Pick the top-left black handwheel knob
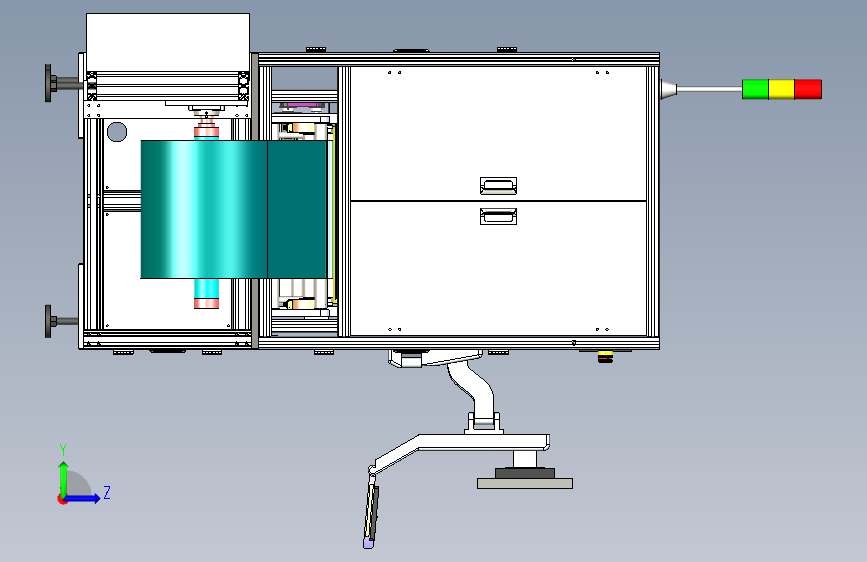 (48, 83)
